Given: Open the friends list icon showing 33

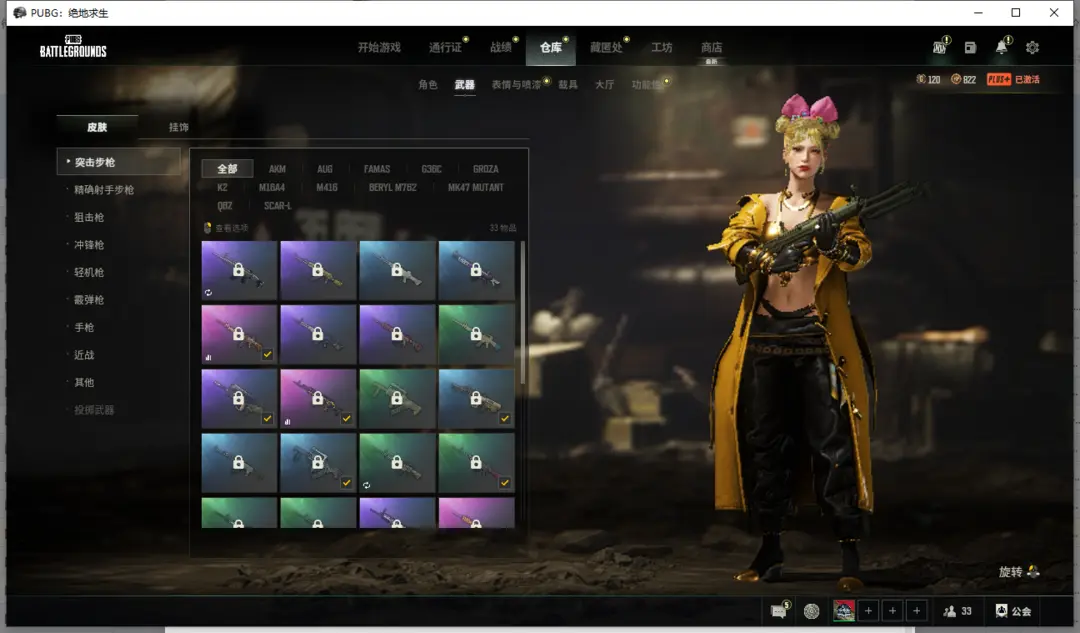Looking at the screenshot, I should (x=950, y=611).
